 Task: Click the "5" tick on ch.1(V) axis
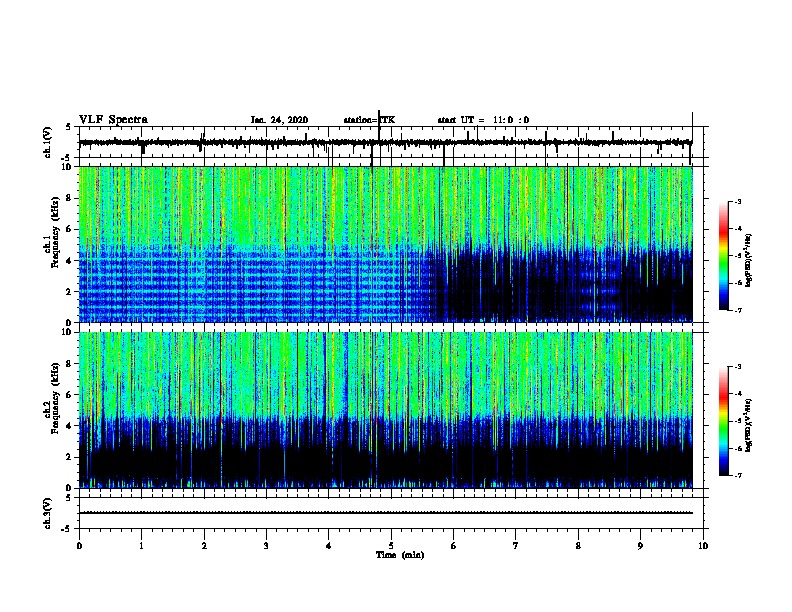[69, 127]
